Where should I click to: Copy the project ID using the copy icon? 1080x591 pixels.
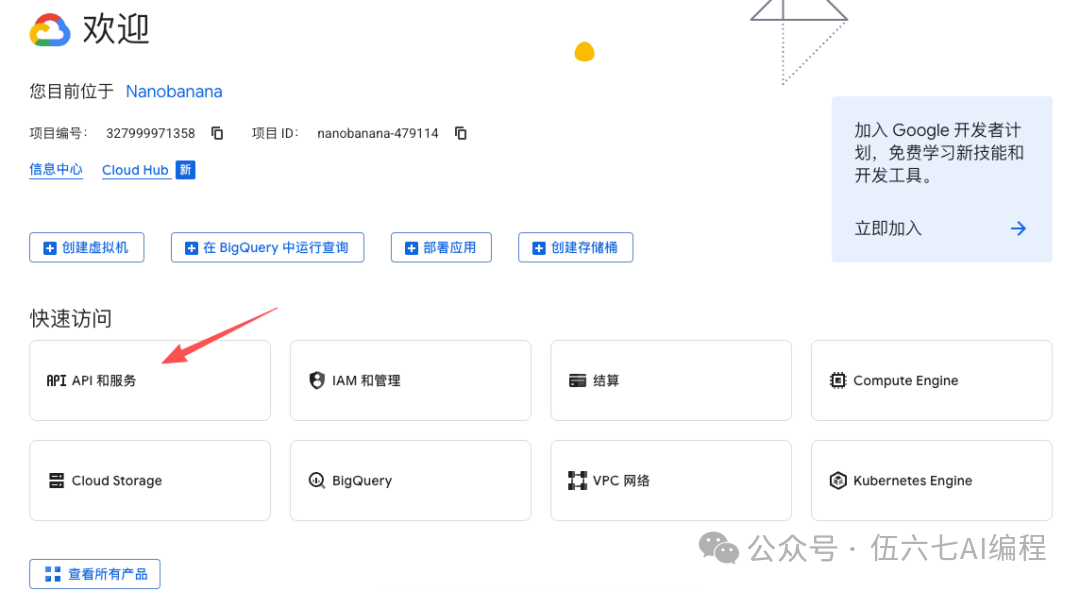(460, 132)
